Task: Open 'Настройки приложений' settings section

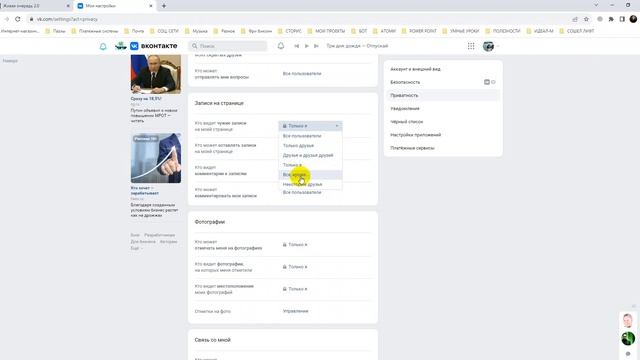Action: point(443,135)
